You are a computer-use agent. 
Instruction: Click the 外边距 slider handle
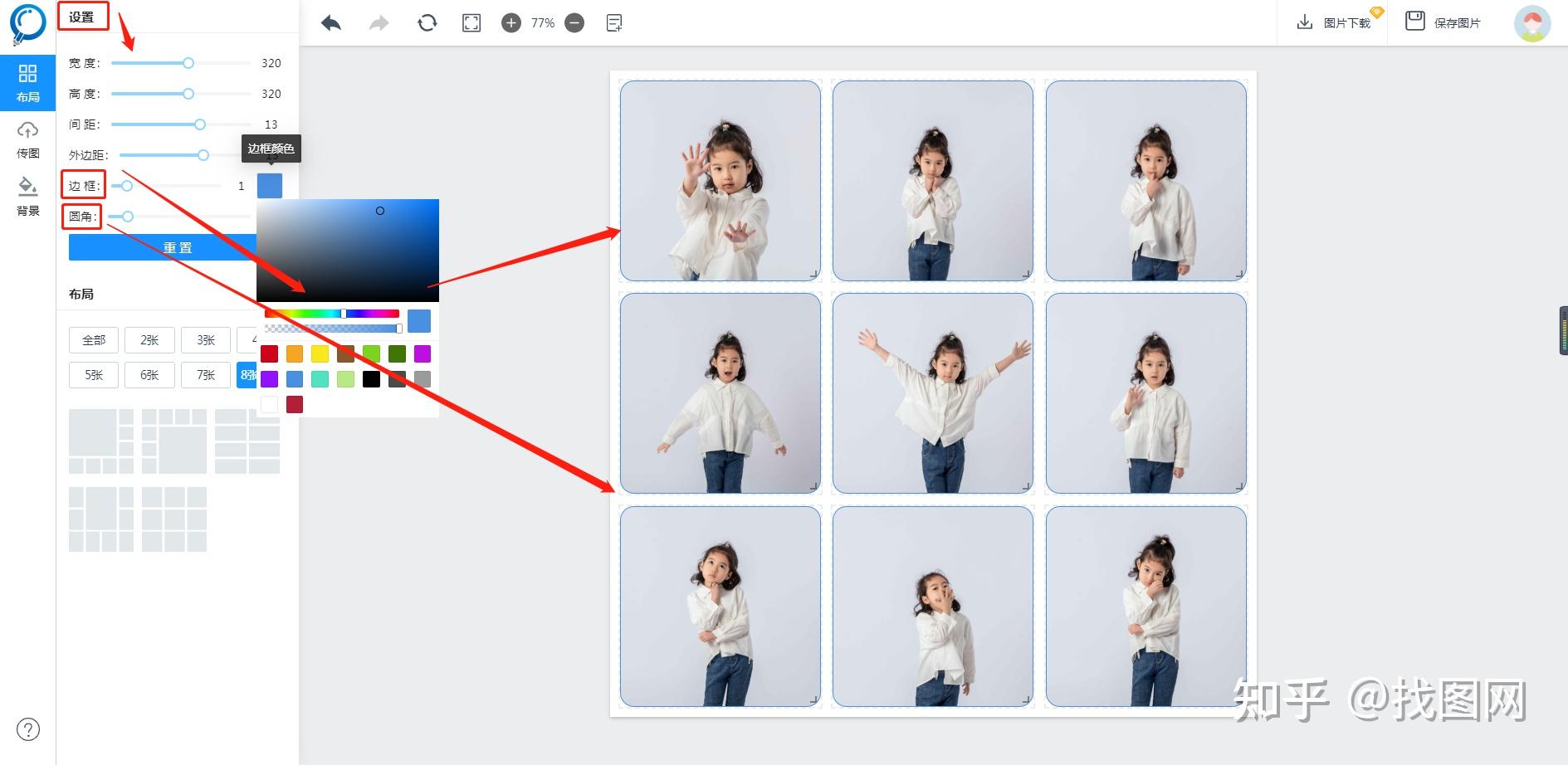click(x=203, y=155)
